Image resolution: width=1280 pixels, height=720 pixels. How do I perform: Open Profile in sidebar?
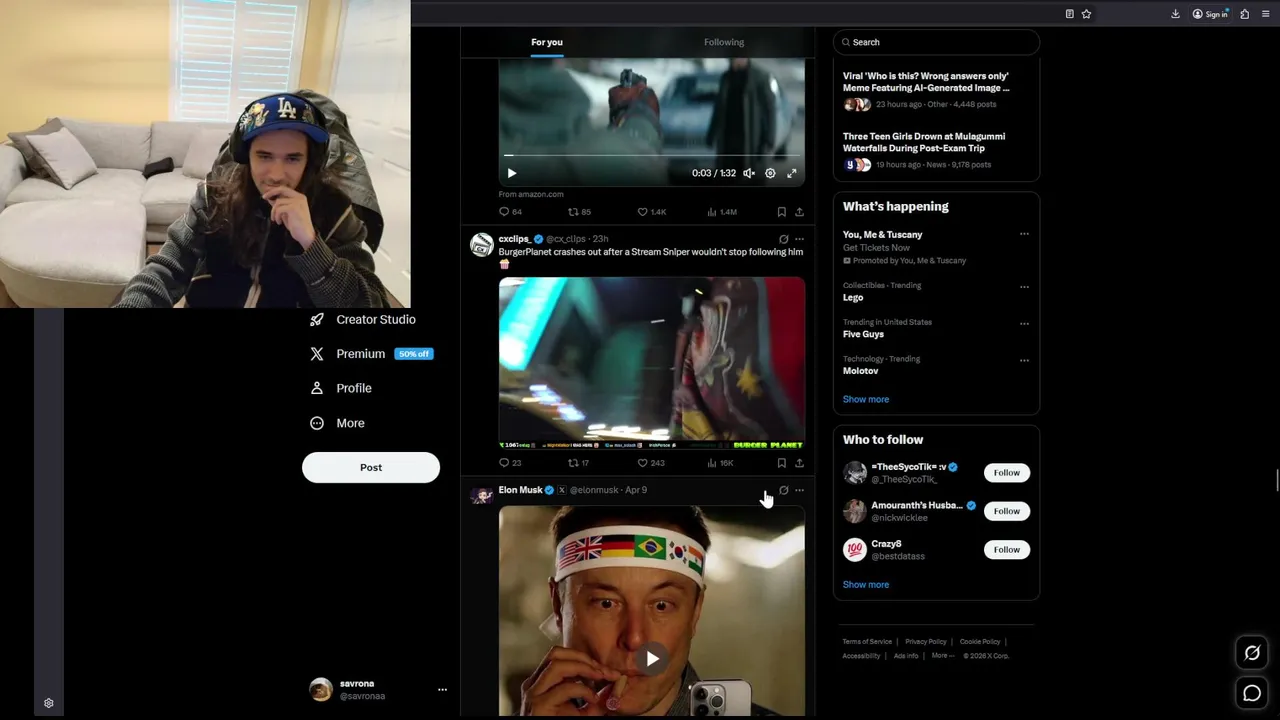click(x=341, y=388)
